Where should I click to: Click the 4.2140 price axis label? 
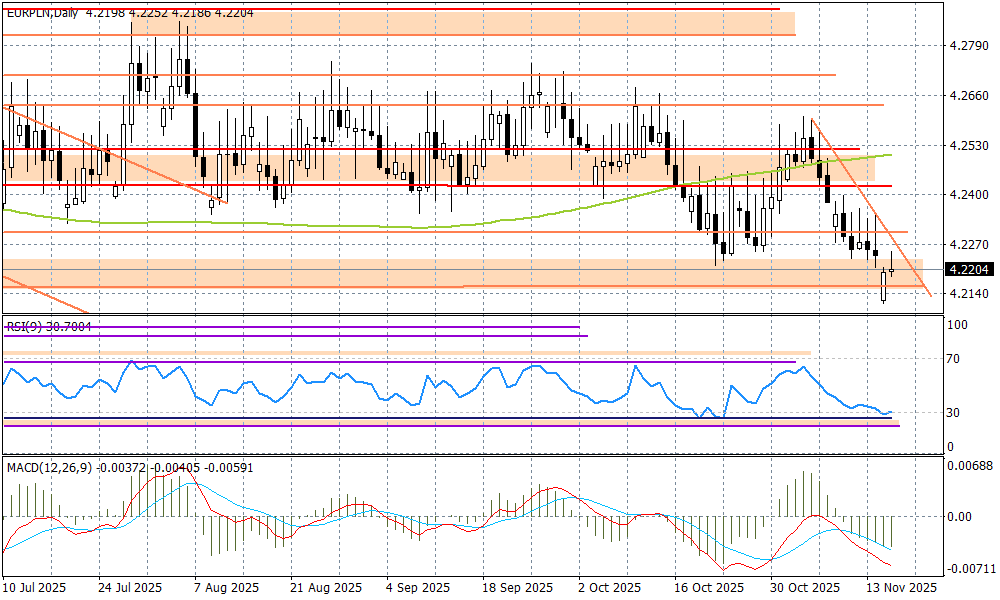pyautogui.click(x=968, y=294)
